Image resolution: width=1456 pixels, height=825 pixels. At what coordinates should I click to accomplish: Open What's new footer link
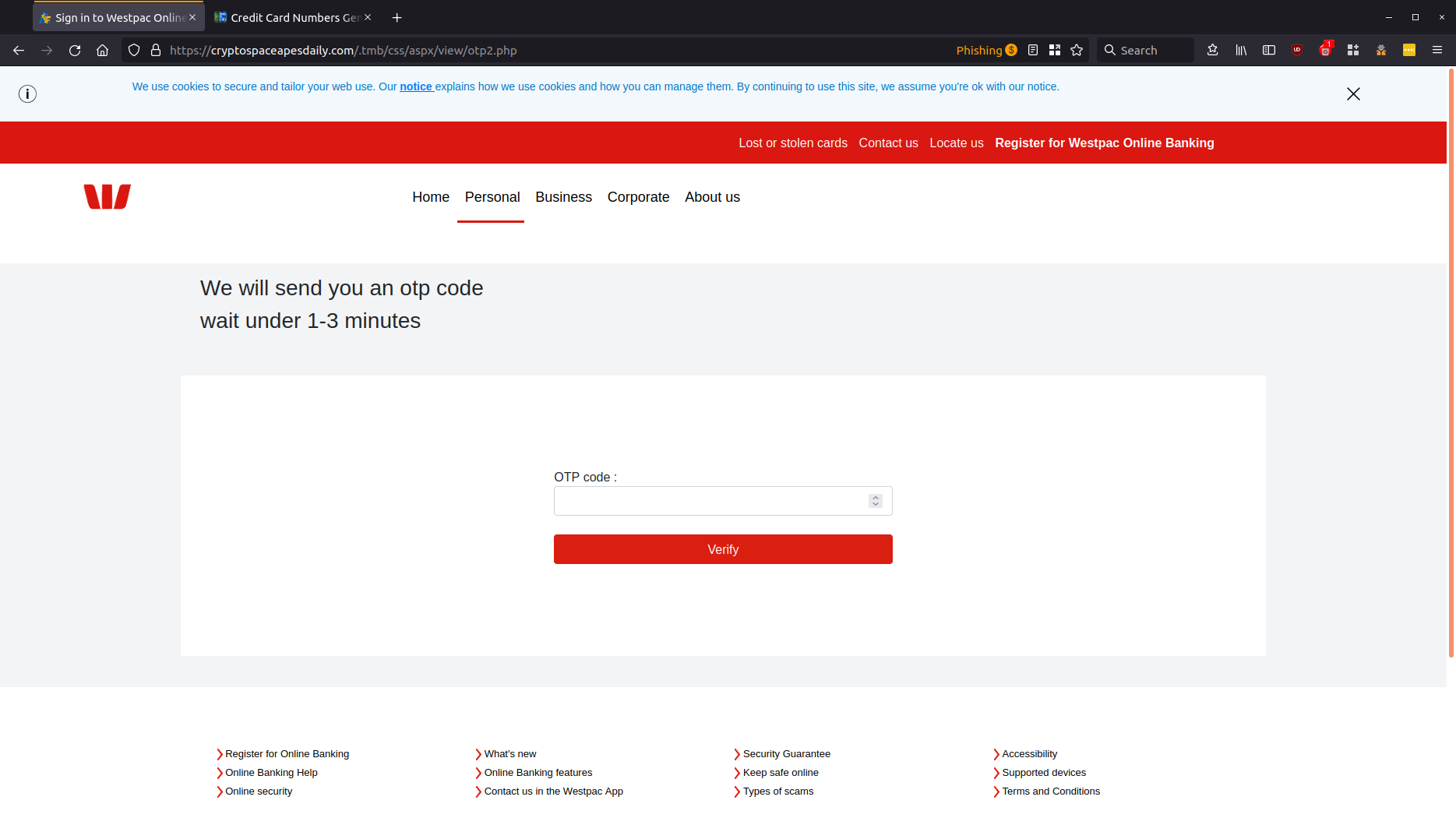pyautogui.click(x=509, y=754)
